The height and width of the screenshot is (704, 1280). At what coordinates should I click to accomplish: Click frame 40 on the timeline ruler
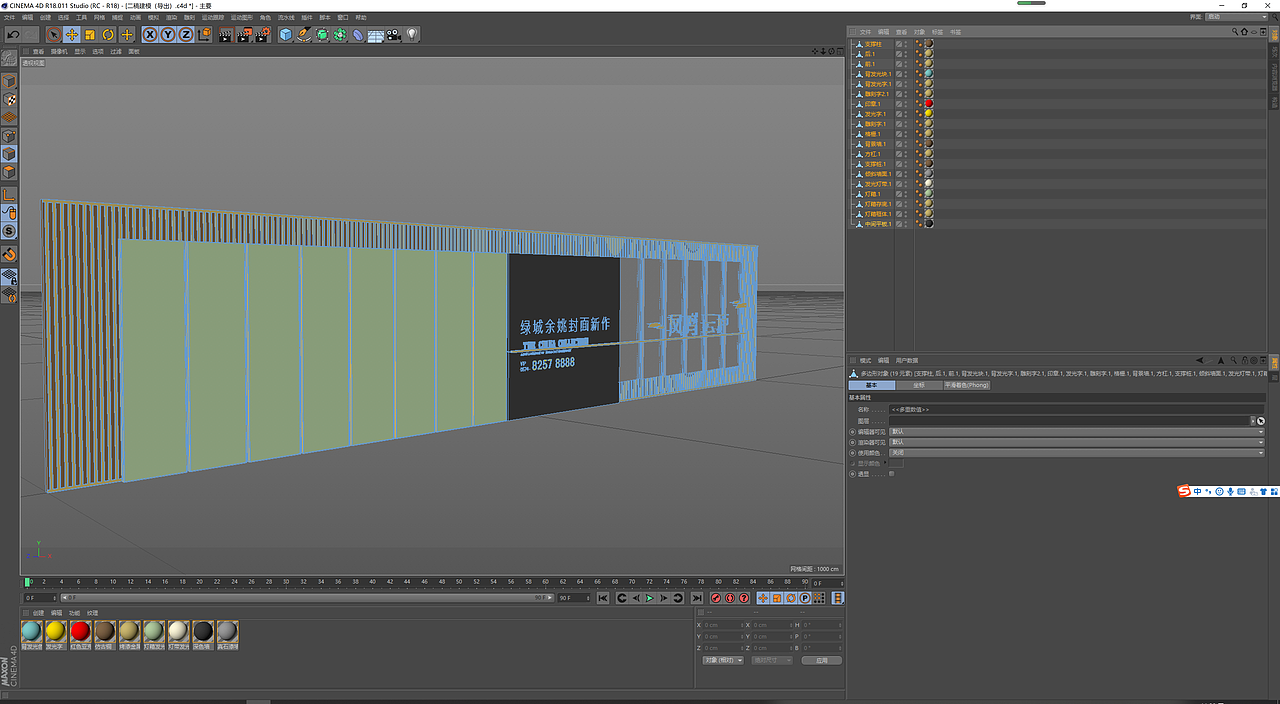[373, 581]
